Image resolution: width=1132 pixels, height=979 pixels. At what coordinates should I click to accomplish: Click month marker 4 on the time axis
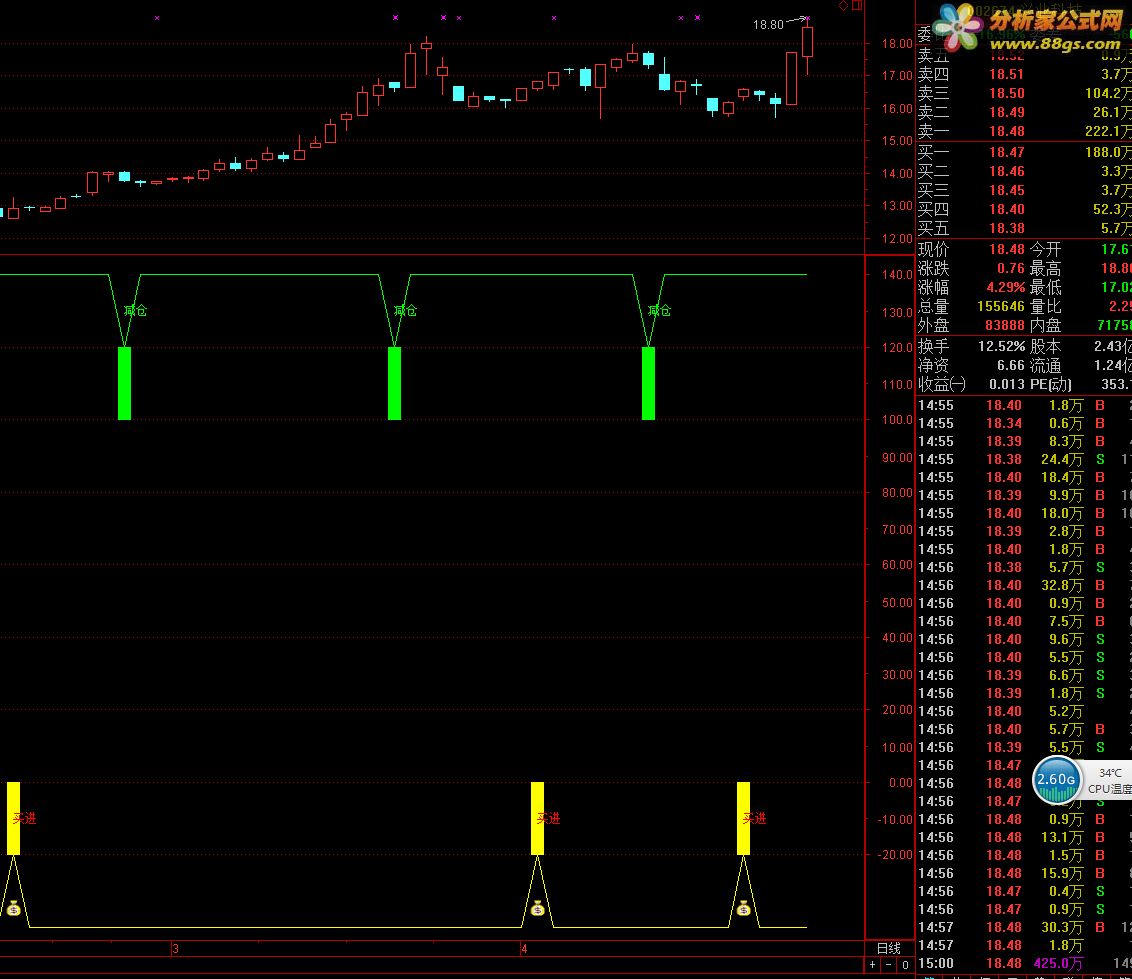(x=524, y=949)
